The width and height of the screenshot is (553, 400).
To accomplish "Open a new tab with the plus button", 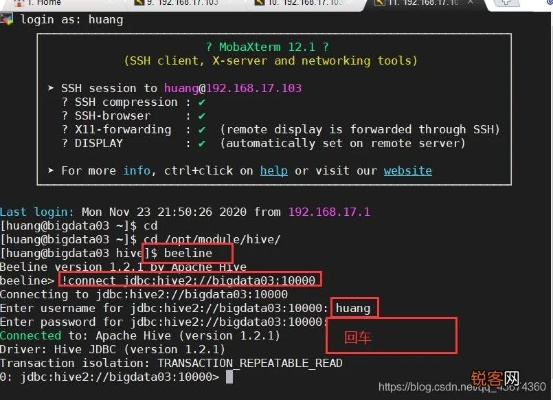I will click(507, 3).
